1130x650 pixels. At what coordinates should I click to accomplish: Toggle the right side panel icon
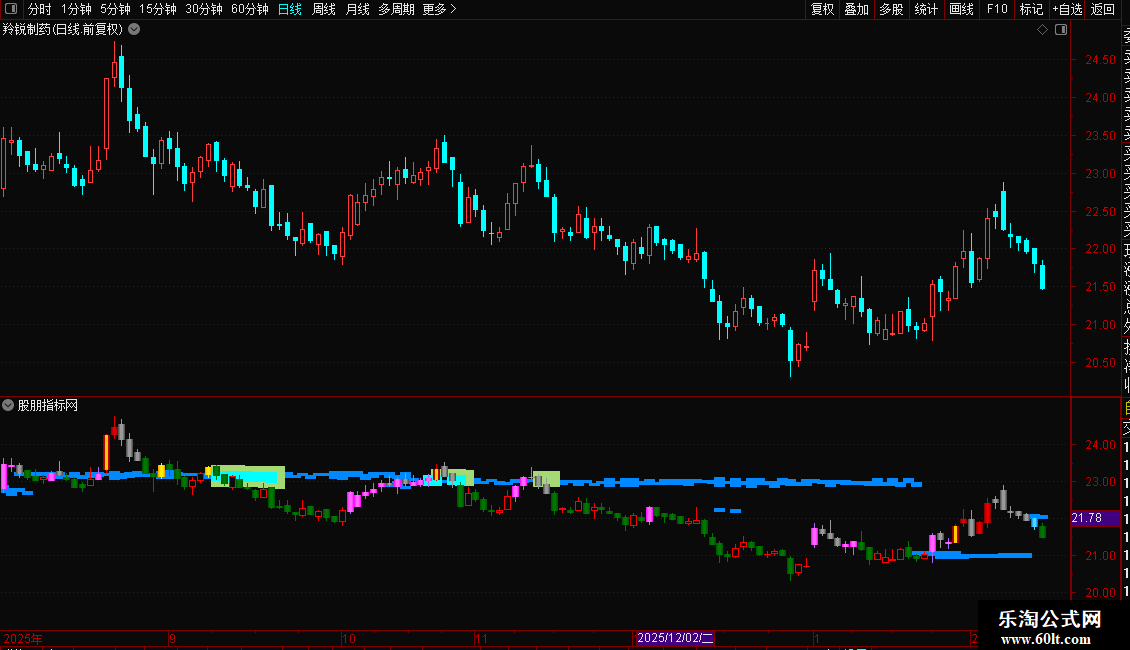click(x=1061, y=30)
